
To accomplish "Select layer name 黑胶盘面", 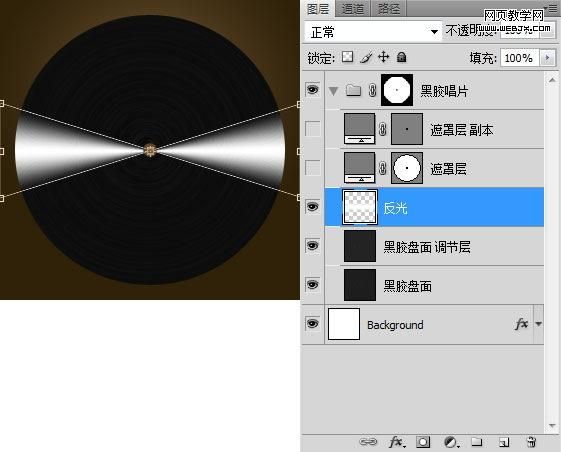I will pyautogui.click(x=408, y=286).
